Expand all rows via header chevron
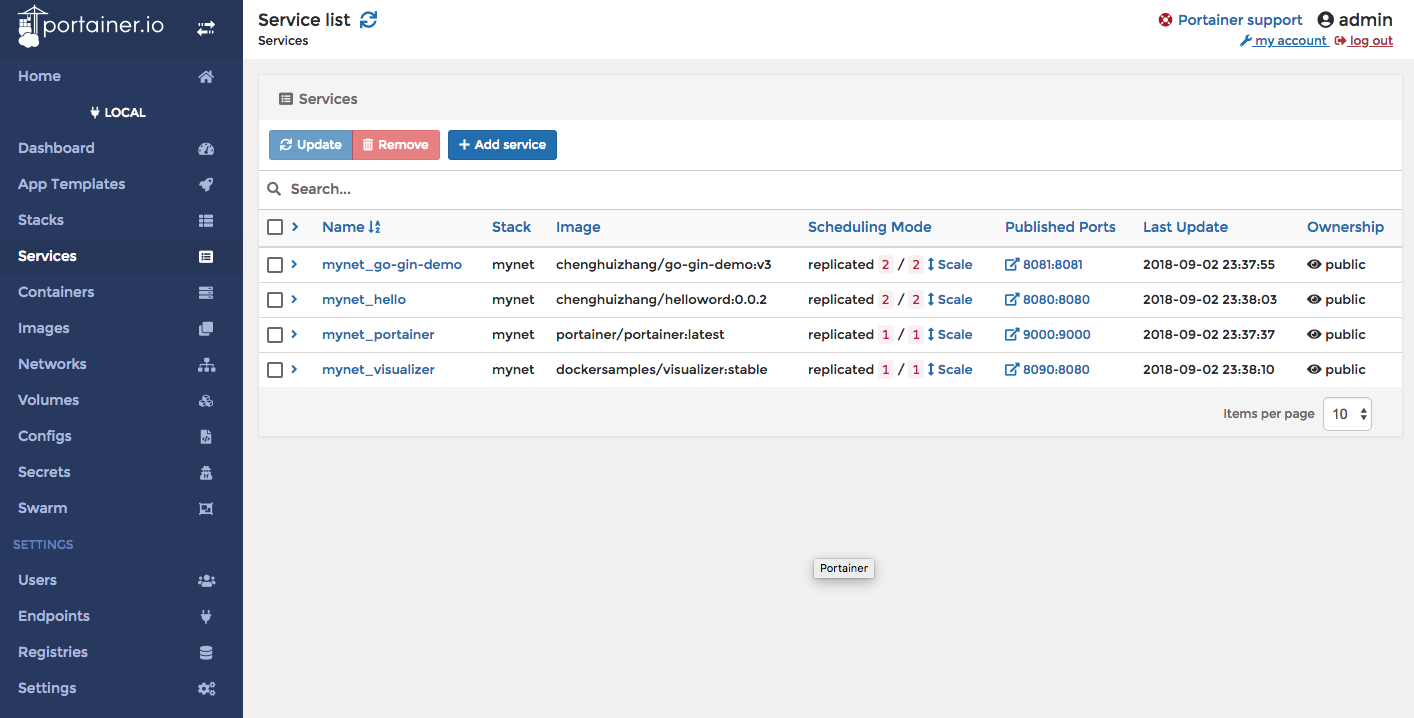 tap(295, 227)
